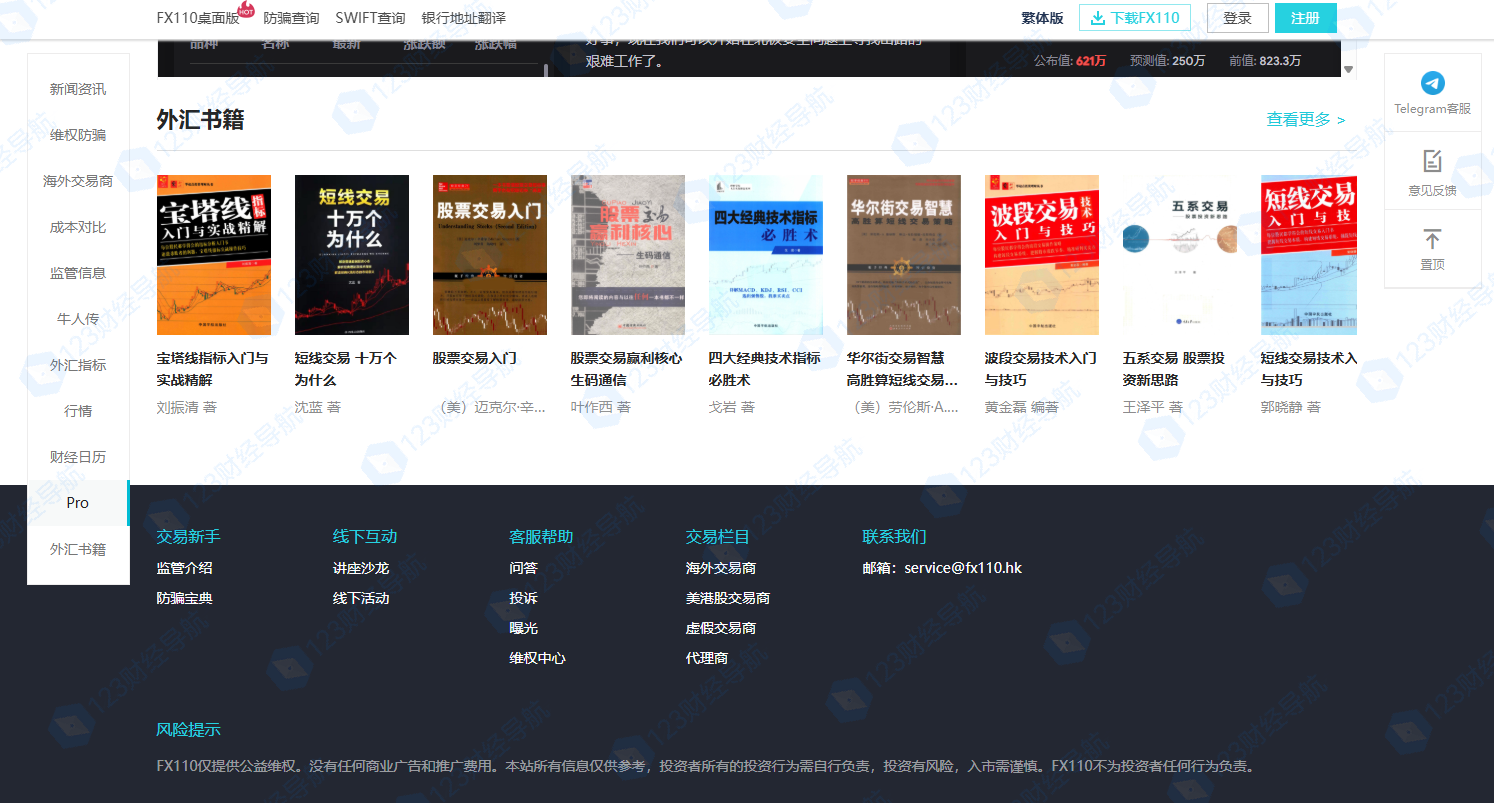The width and height of the screenshot is (1494, 803).
Task: Switch to 繁体版 language
Action: (x=1042, y=18)
